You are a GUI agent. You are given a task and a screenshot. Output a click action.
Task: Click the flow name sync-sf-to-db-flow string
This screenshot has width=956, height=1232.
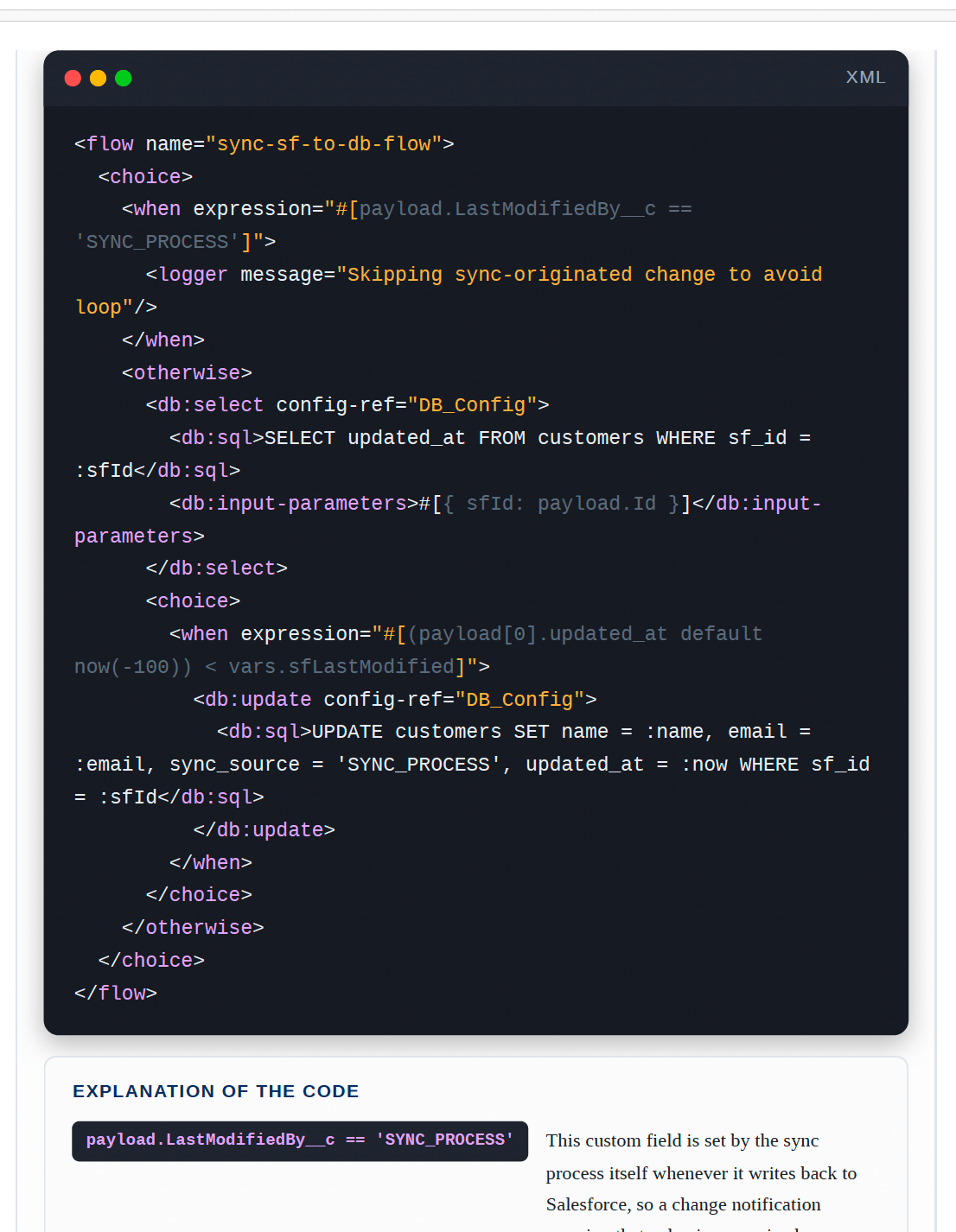324,144
